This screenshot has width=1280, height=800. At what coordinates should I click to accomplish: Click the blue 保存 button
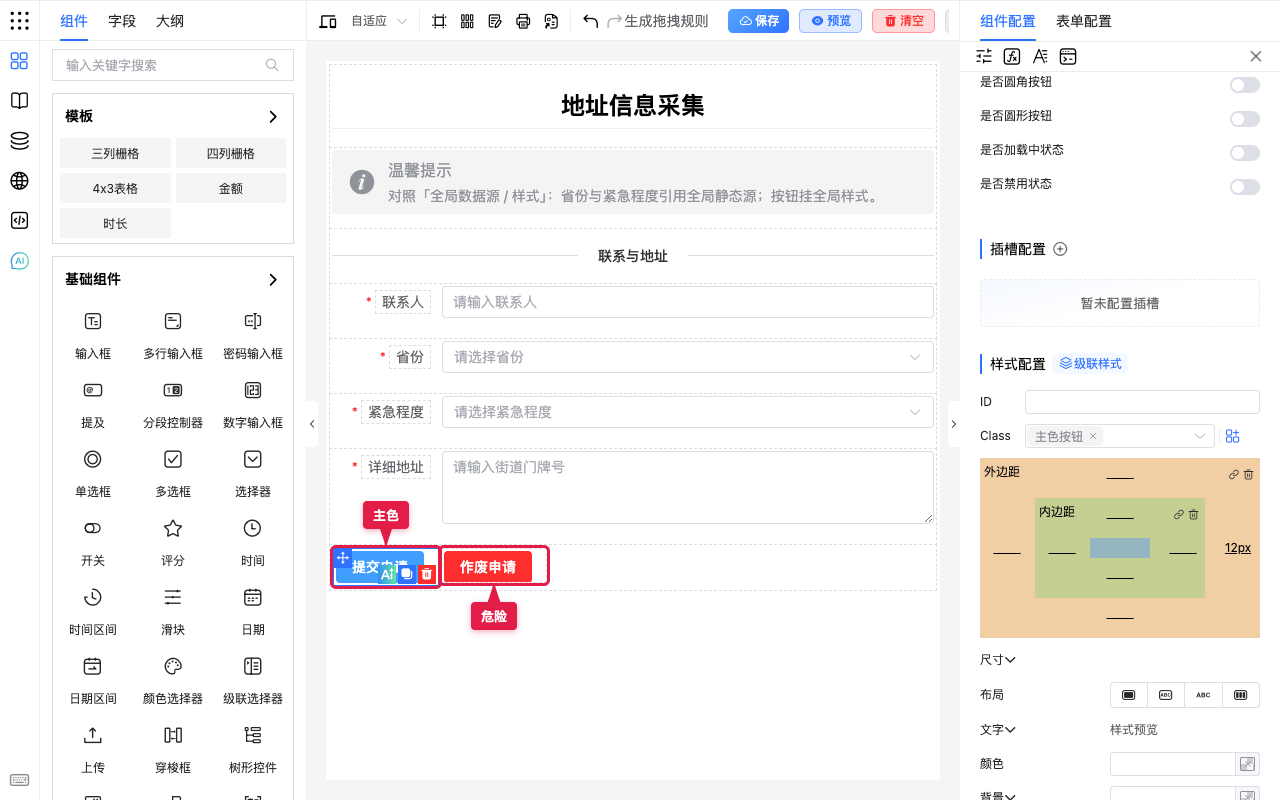(x=759, y=21)
